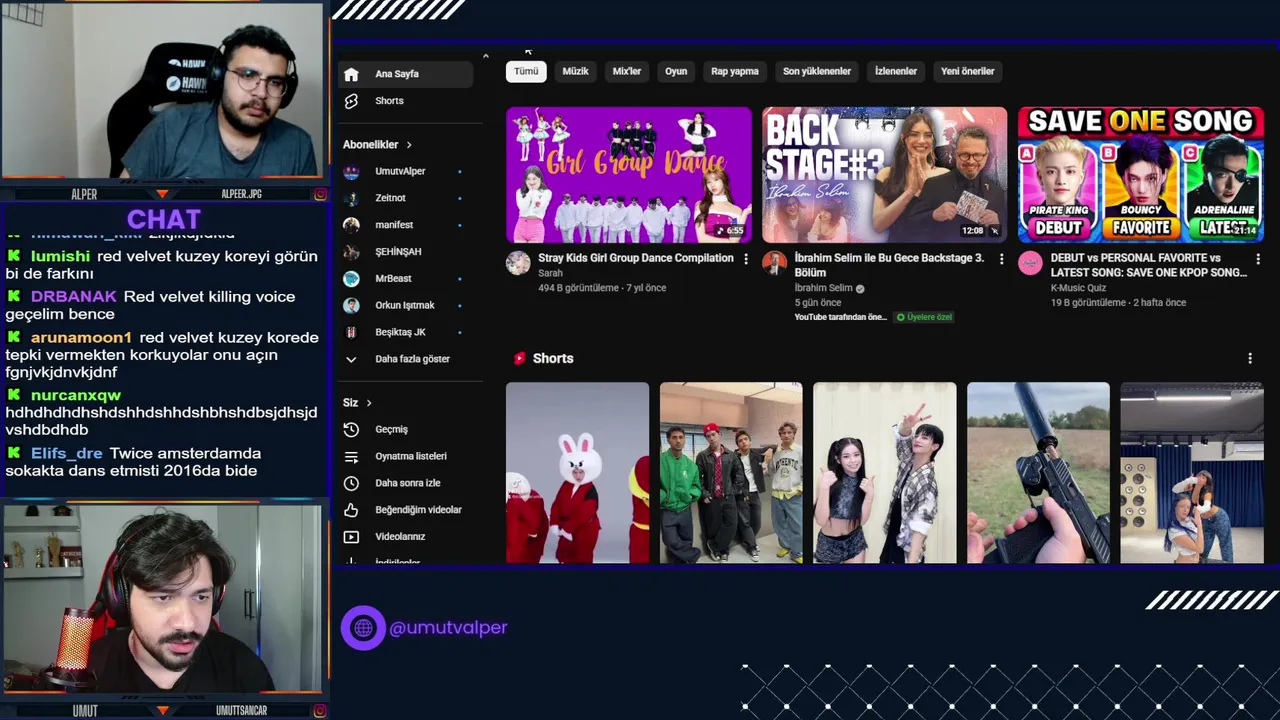This screenshot has width=1280, height=720.
Task: Open Beşiktaş JK channel avatar
Action: pyautogui.click(x=351, y=332)
